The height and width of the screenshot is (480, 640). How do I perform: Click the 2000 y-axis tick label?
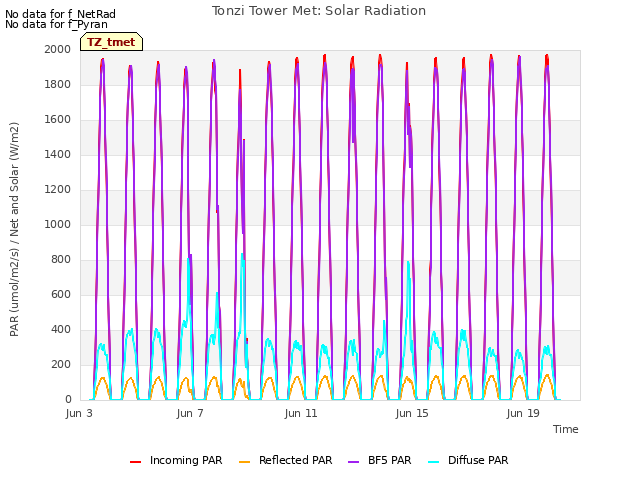click(58, 49)
